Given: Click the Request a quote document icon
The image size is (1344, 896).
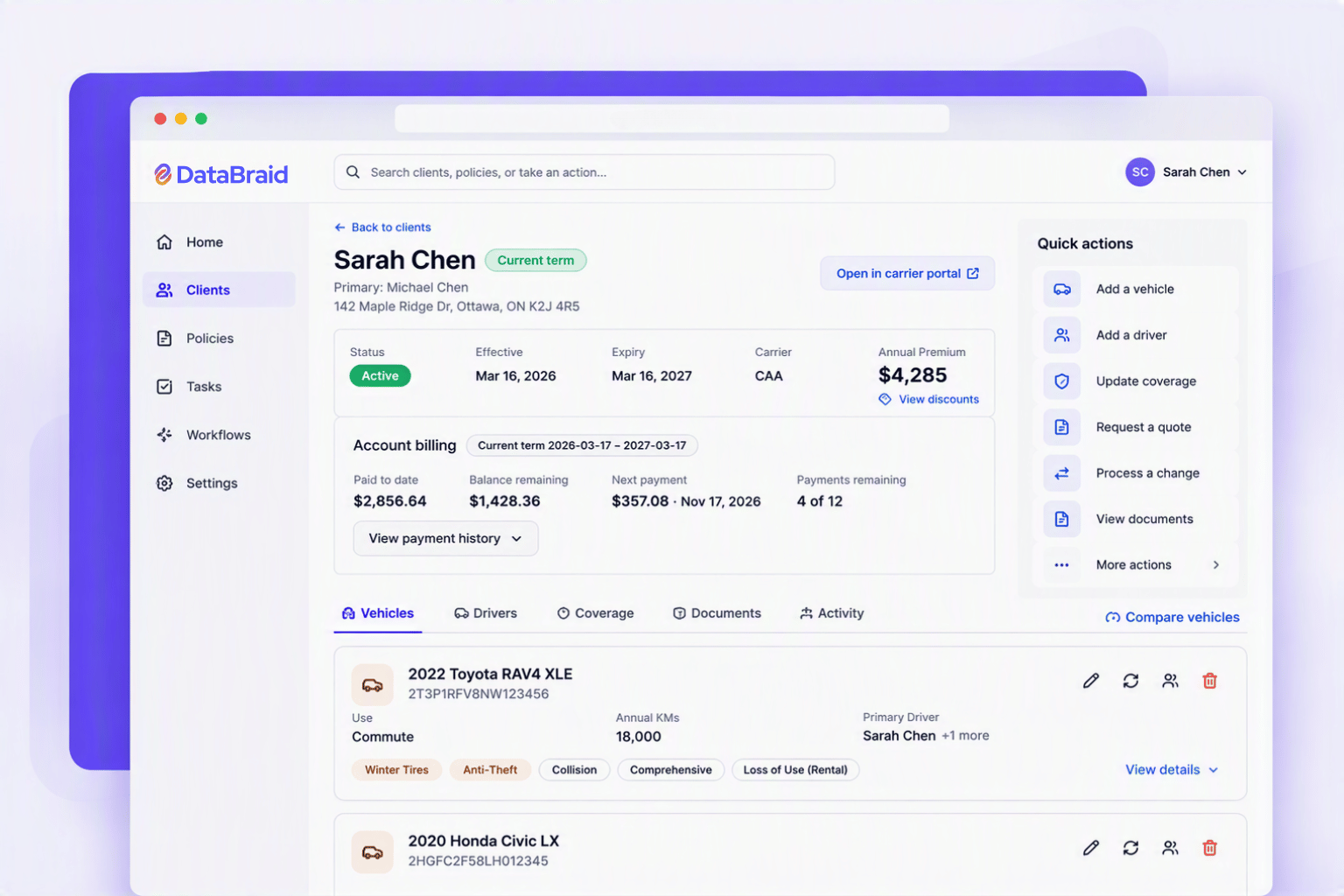Looking at the screenshot, I should (x=1061, y=427).
